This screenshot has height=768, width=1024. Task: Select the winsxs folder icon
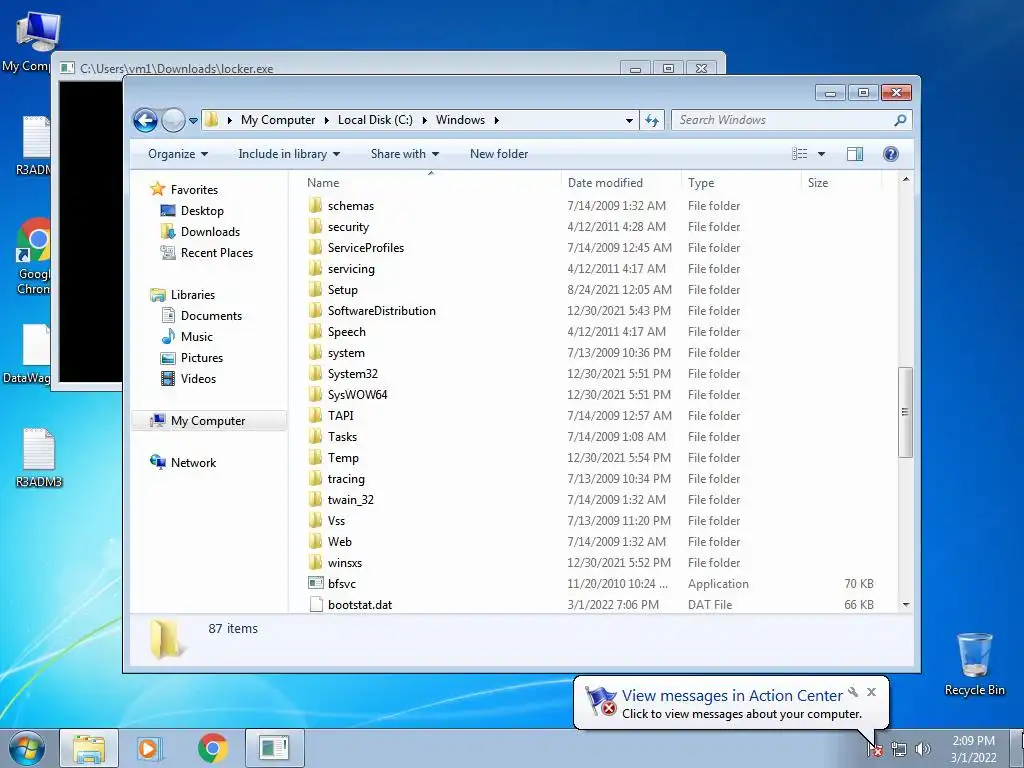coord(315,563)
